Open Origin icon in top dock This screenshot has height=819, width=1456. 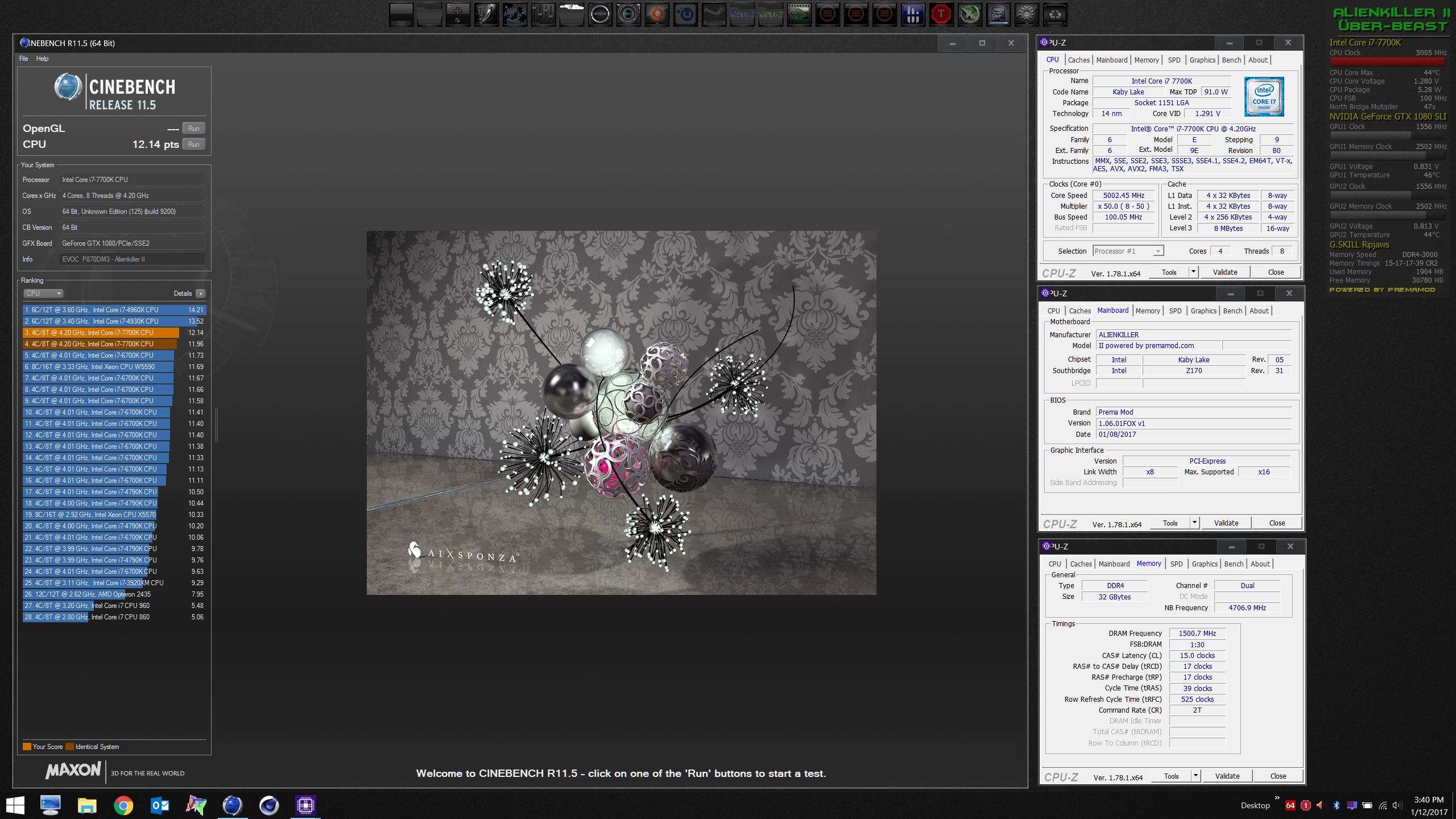point(657,14)
